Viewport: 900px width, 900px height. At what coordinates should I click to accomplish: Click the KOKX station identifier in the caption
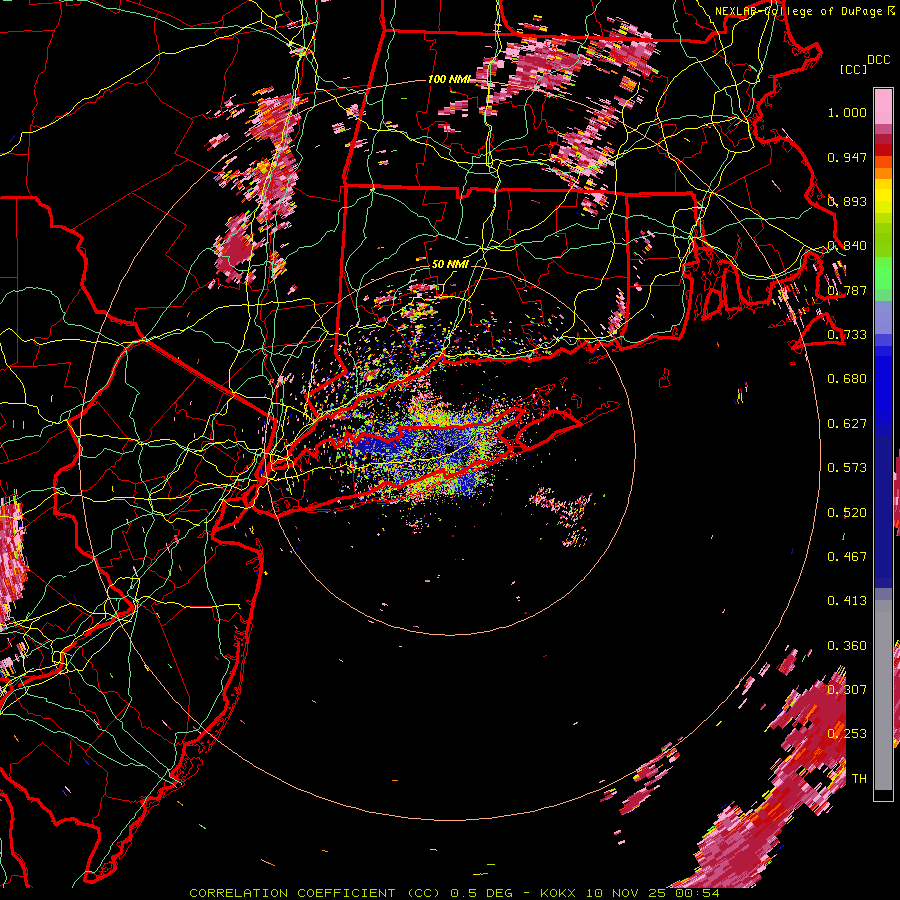click(x=557, y=893)
